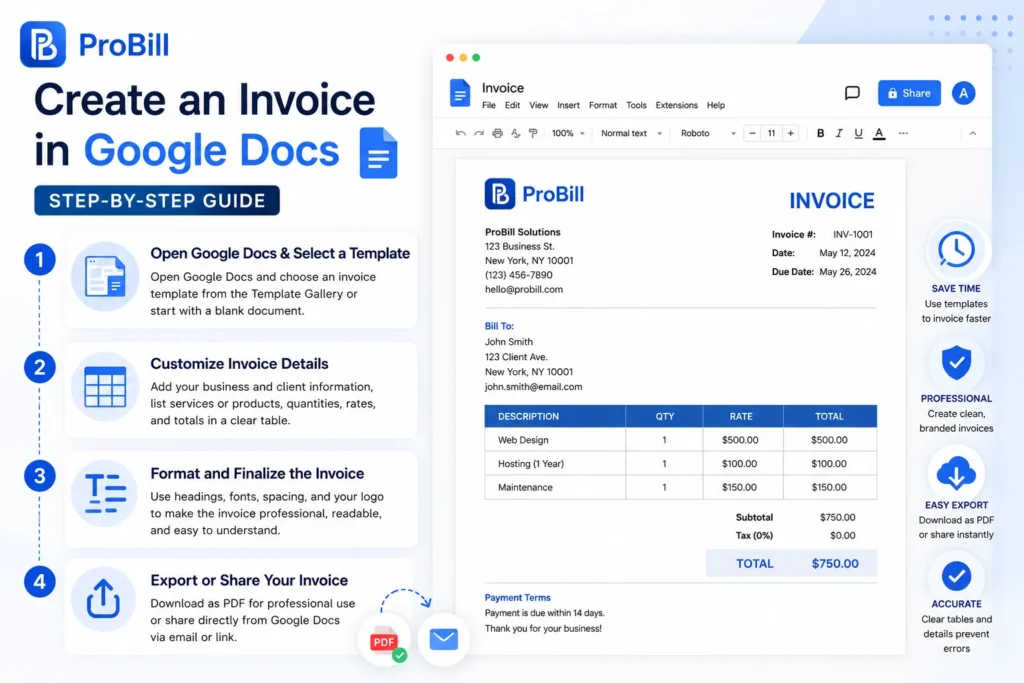Open the Insert menu
This screenshot has height=683, width=1024.
[568, 105]
